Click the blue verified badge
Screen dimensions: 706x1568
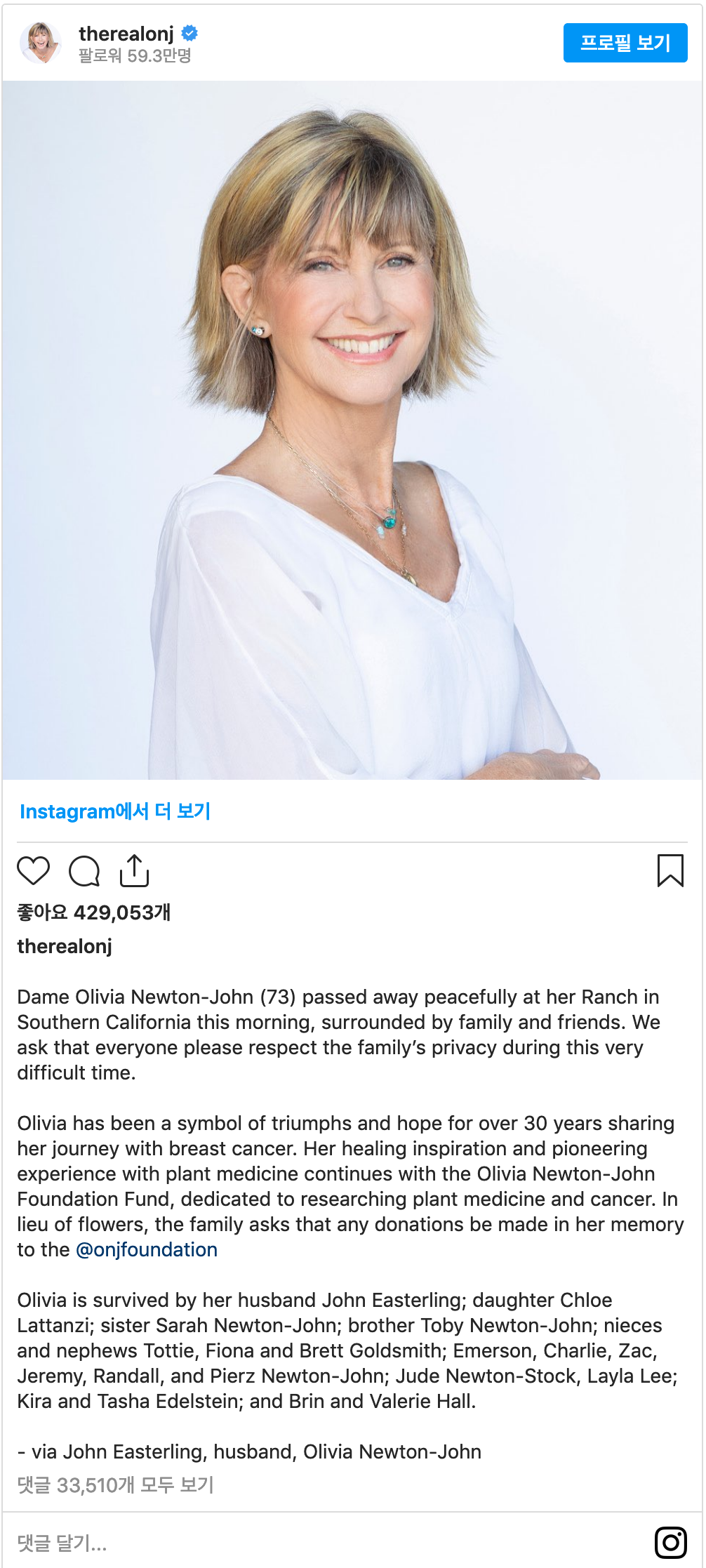tap(189, 33)
